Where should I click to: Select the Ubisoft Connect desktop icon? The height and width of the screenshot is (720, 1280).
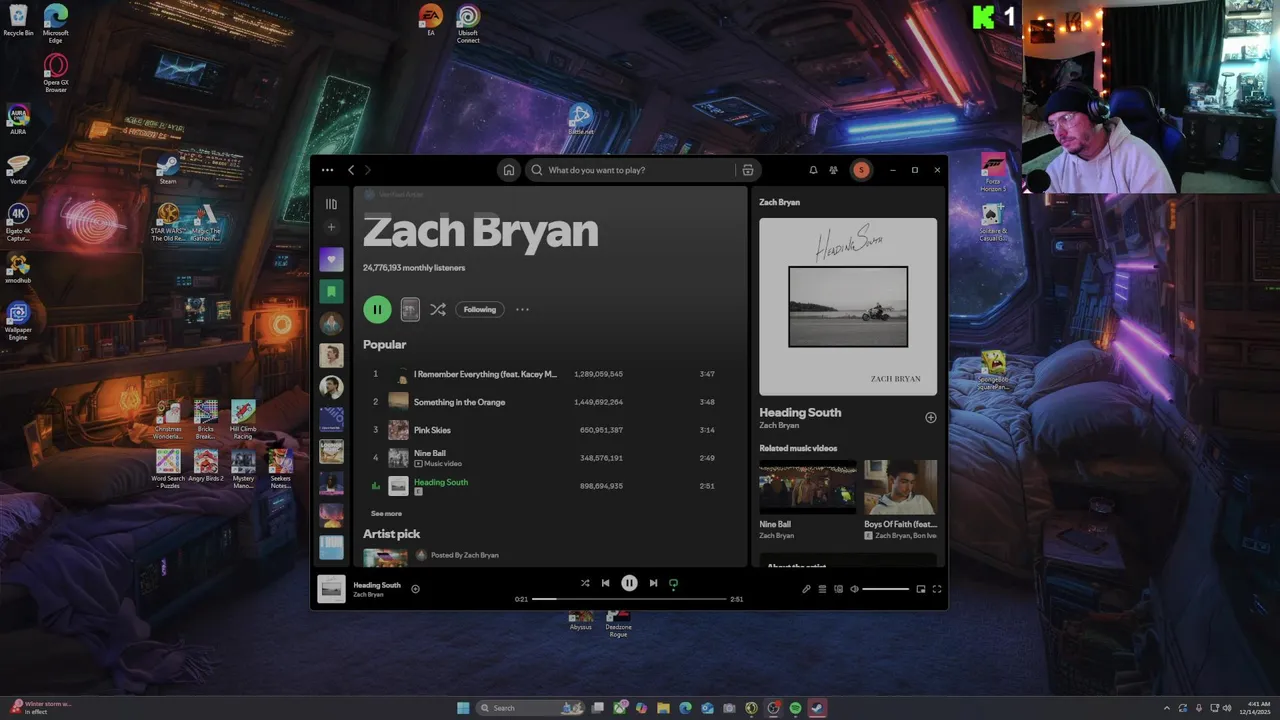coord(468,24)
